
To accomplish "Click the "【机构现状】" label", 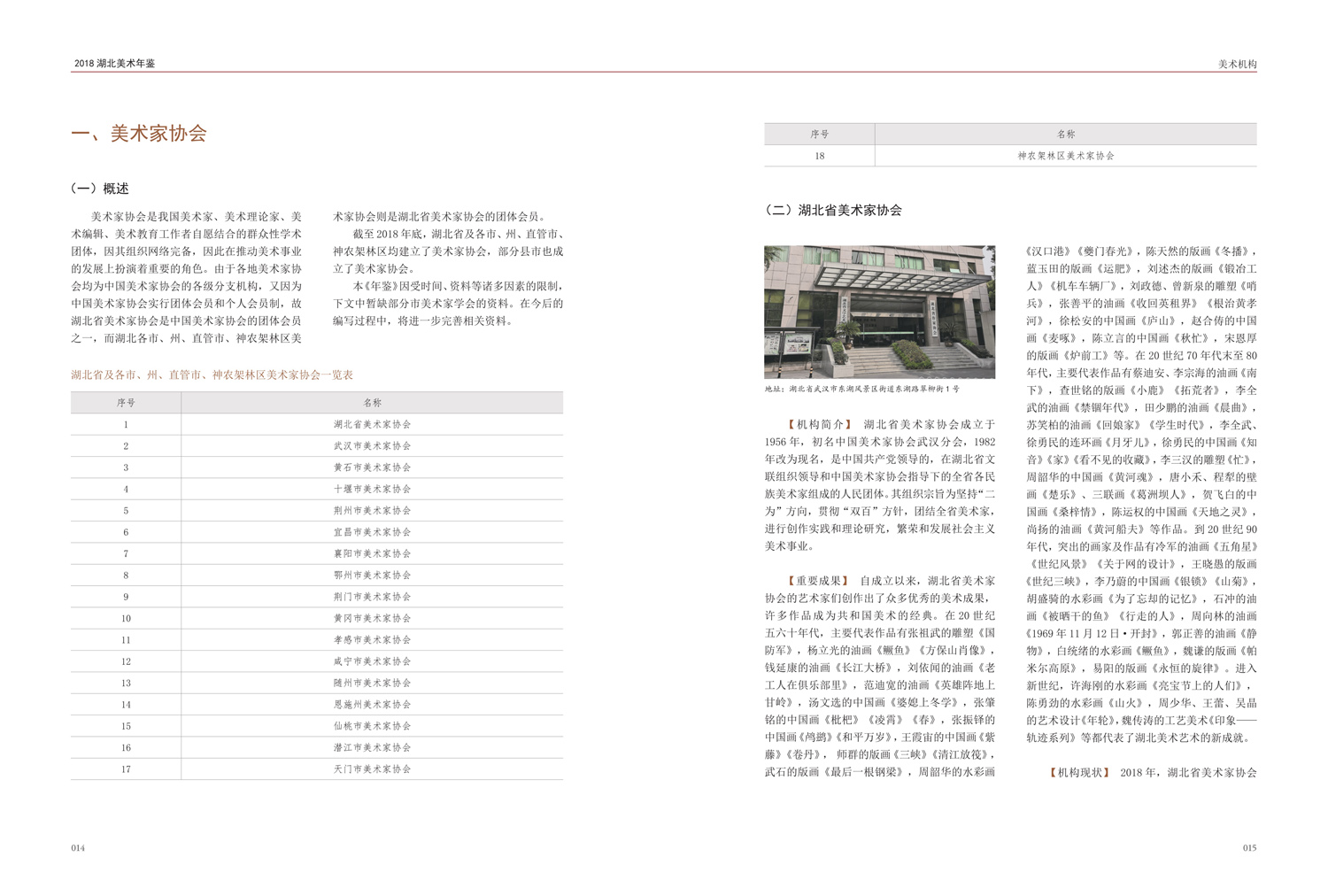I will pyautogui.click(x=1078, y=773).
